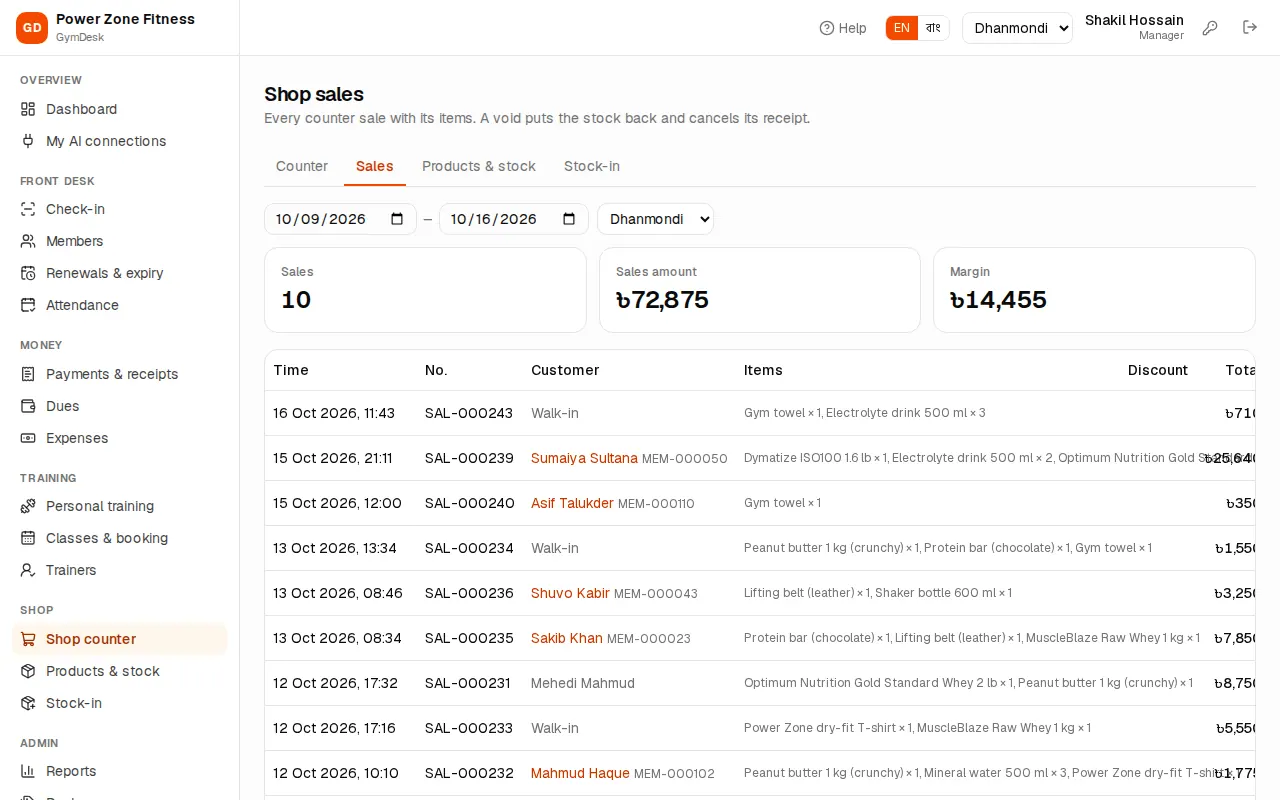Click the Dashboard icon in sidebar
Image resolution: width=1280 pixels, height=800 pixels.
coord(28,109)
